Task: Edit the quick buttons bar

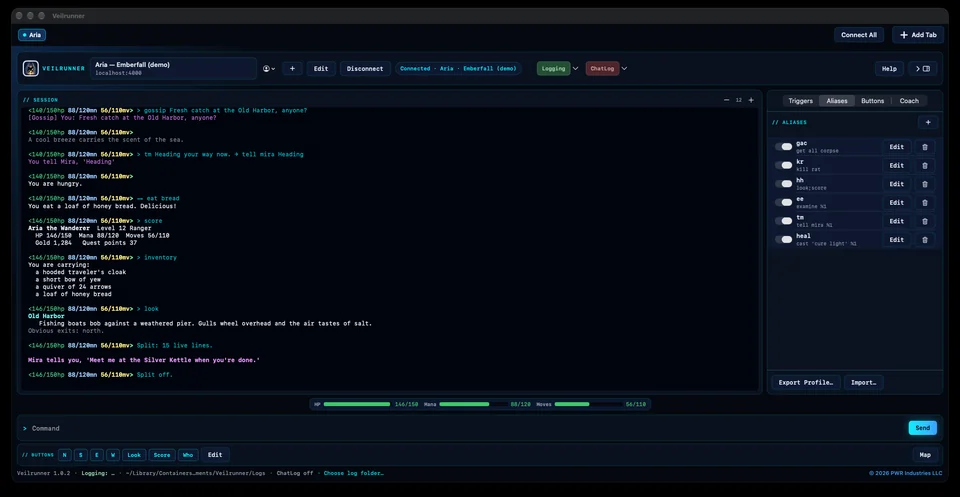Action: pos(215,455)
